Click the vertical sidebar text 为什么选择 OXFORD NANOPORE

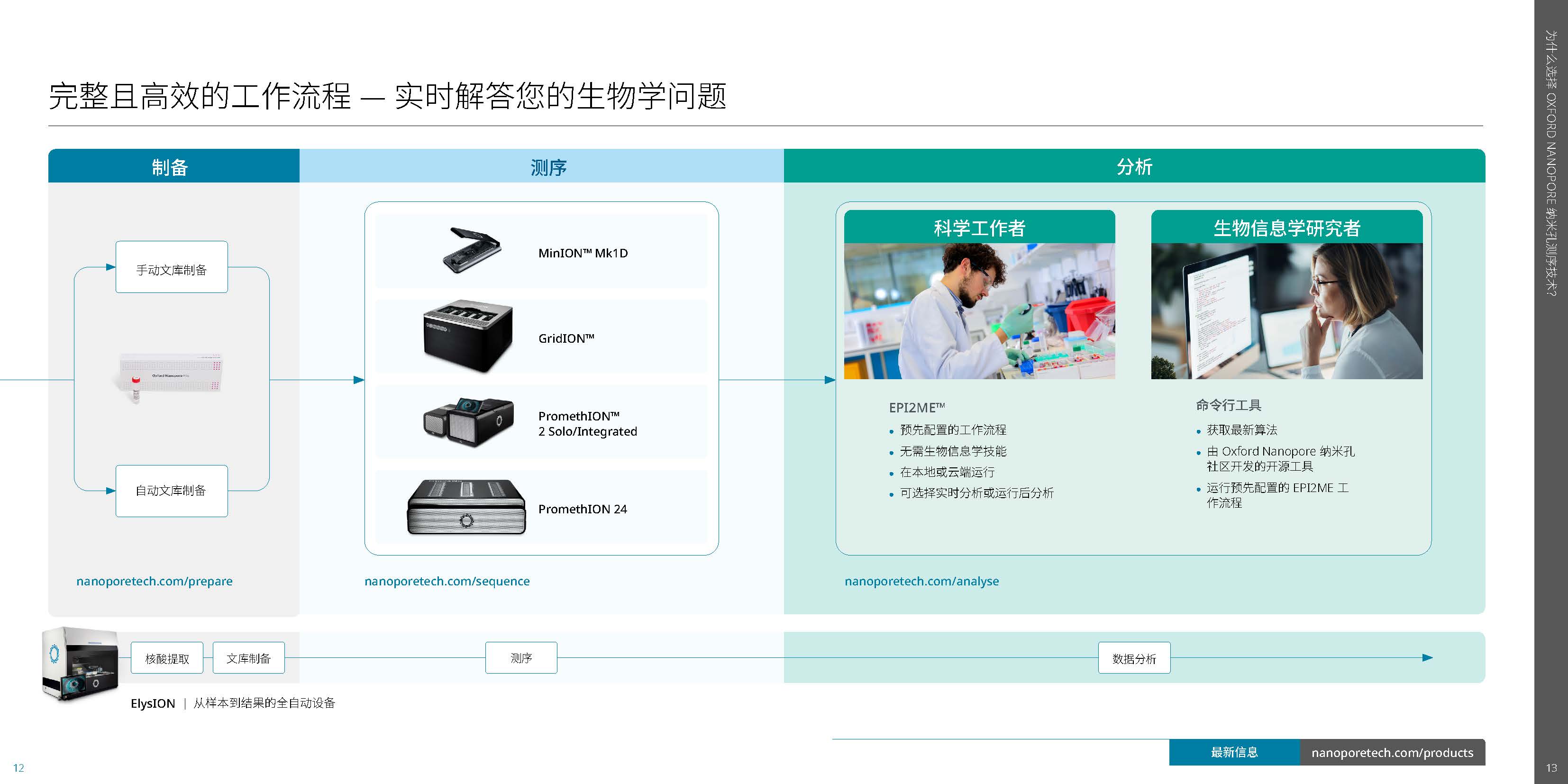click(x=1551, y=163)
